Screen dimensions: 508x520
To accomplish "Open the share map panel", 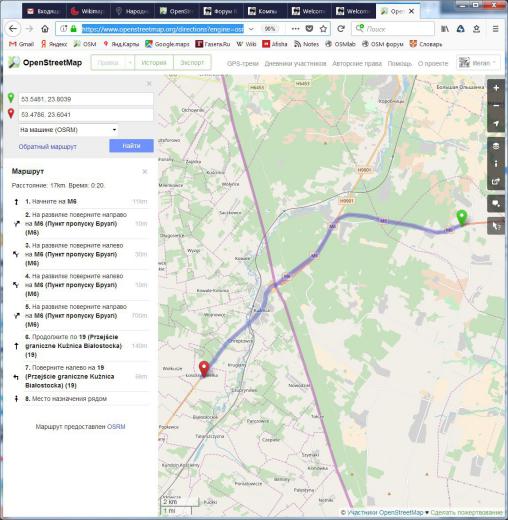I will pos(496,181).
